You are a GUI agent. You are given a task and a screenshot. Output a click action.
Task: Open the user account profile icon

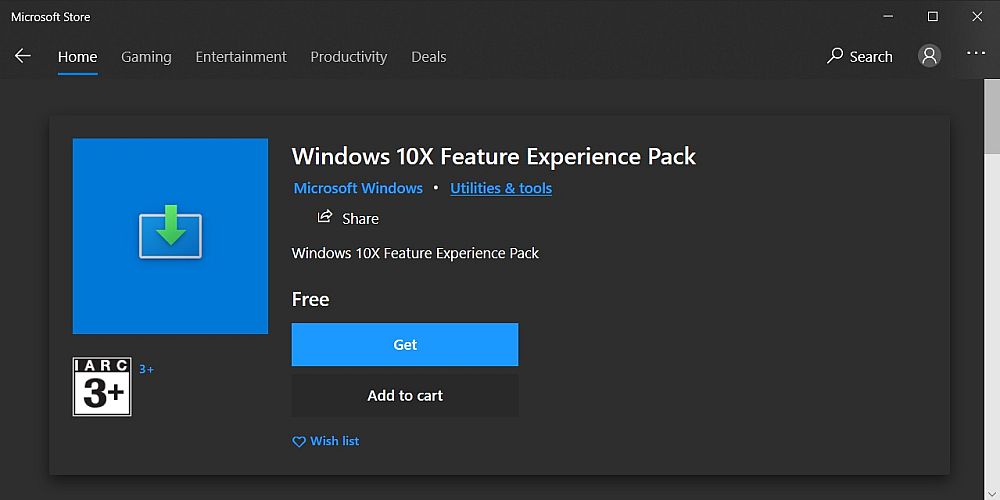coord(929,55)
